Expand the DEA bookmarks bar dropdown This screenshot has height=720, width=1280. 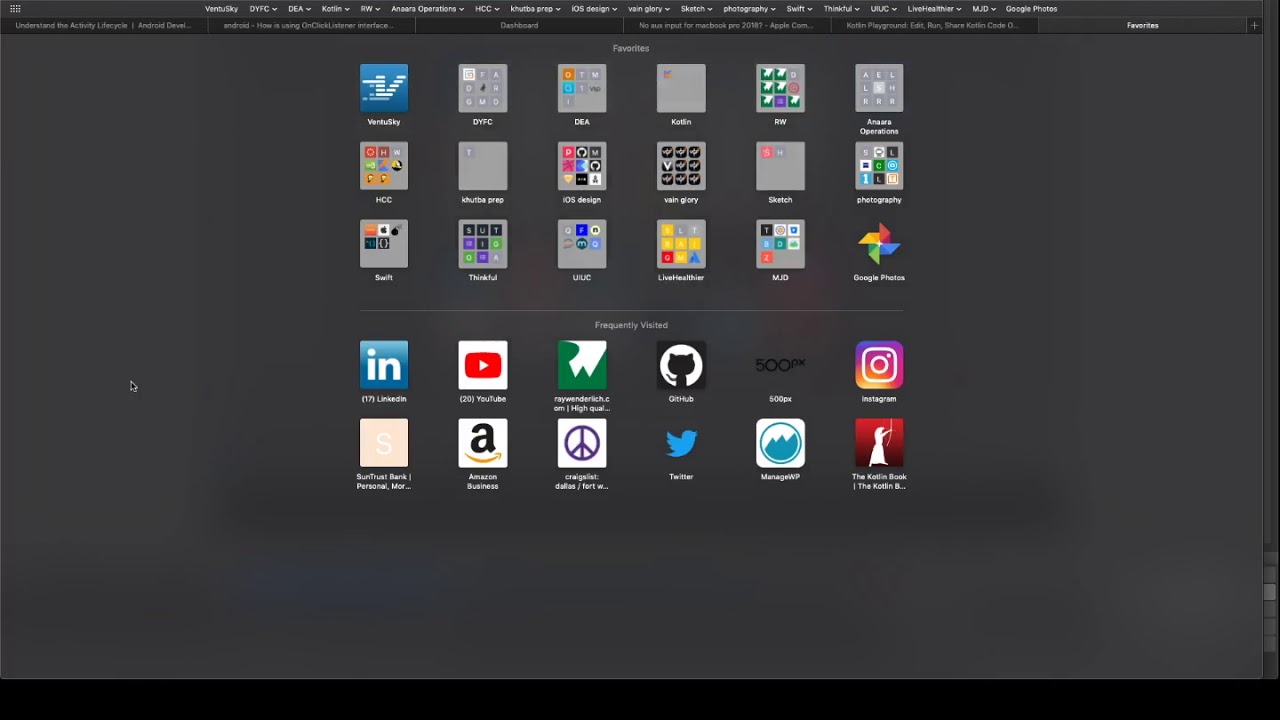click(x=299, y=9)
